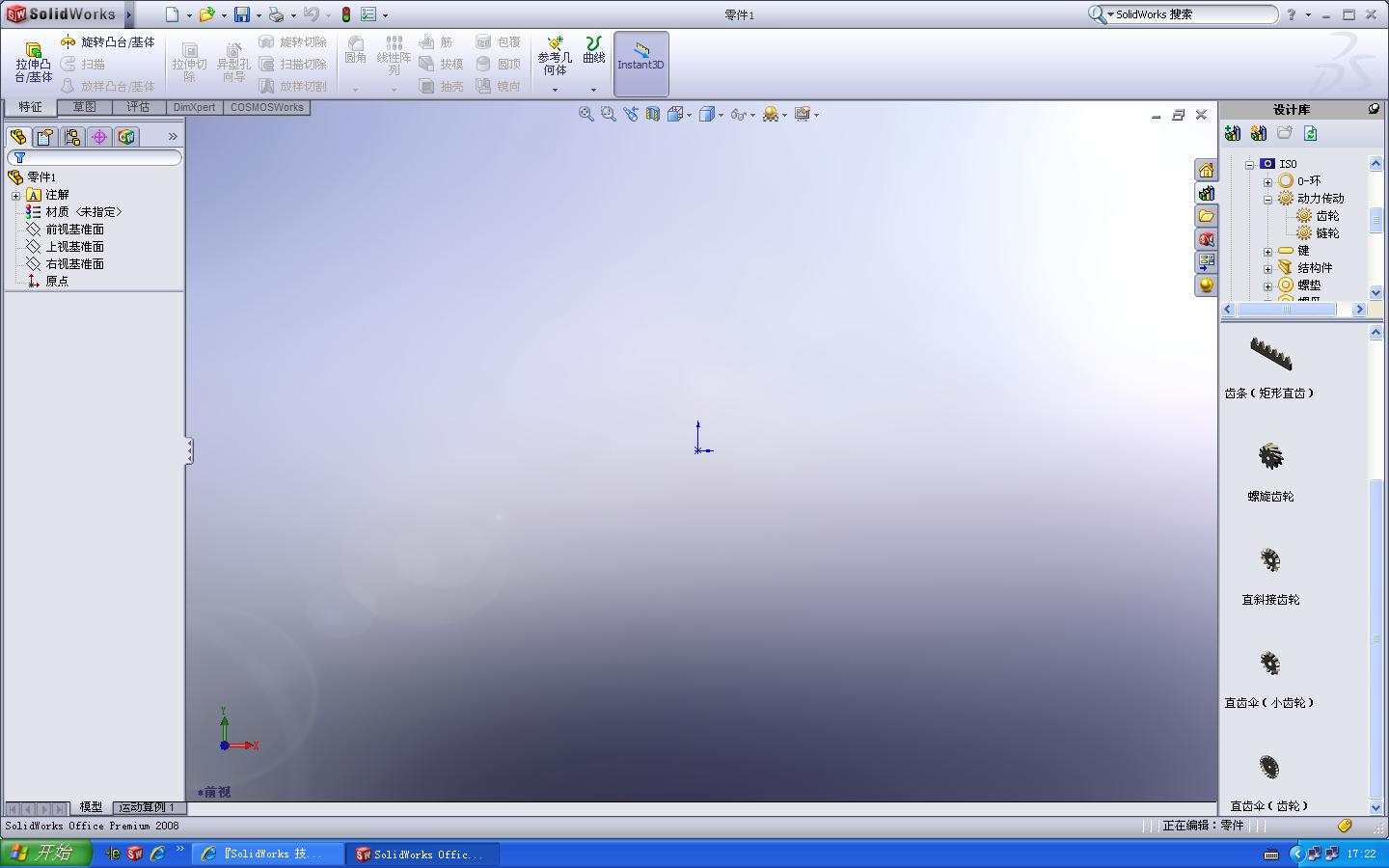Open the Appearances color ball icon in task pane
The image size is (1389, 868).
click(1206, 285)
